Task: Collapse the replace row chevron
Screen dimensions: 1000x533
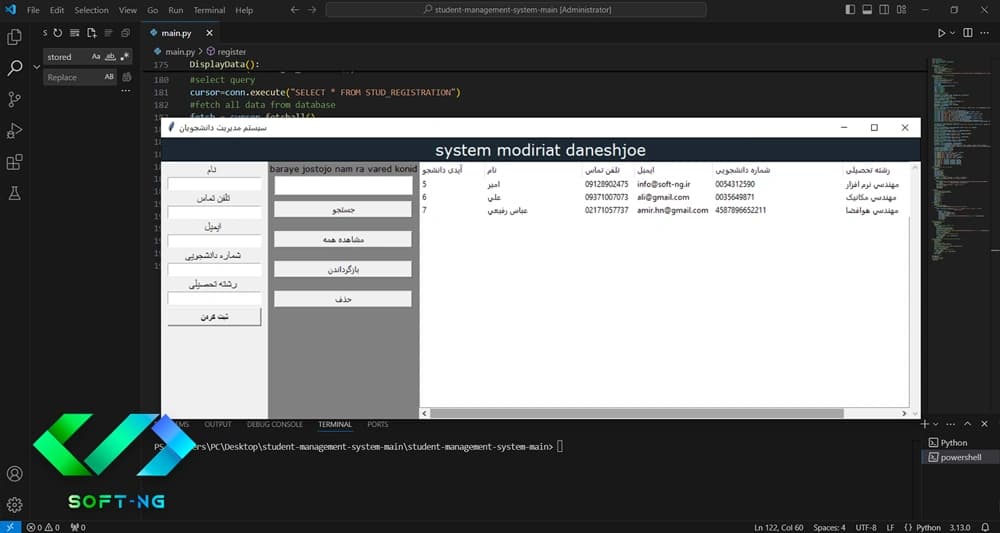Action: [36, 66]
